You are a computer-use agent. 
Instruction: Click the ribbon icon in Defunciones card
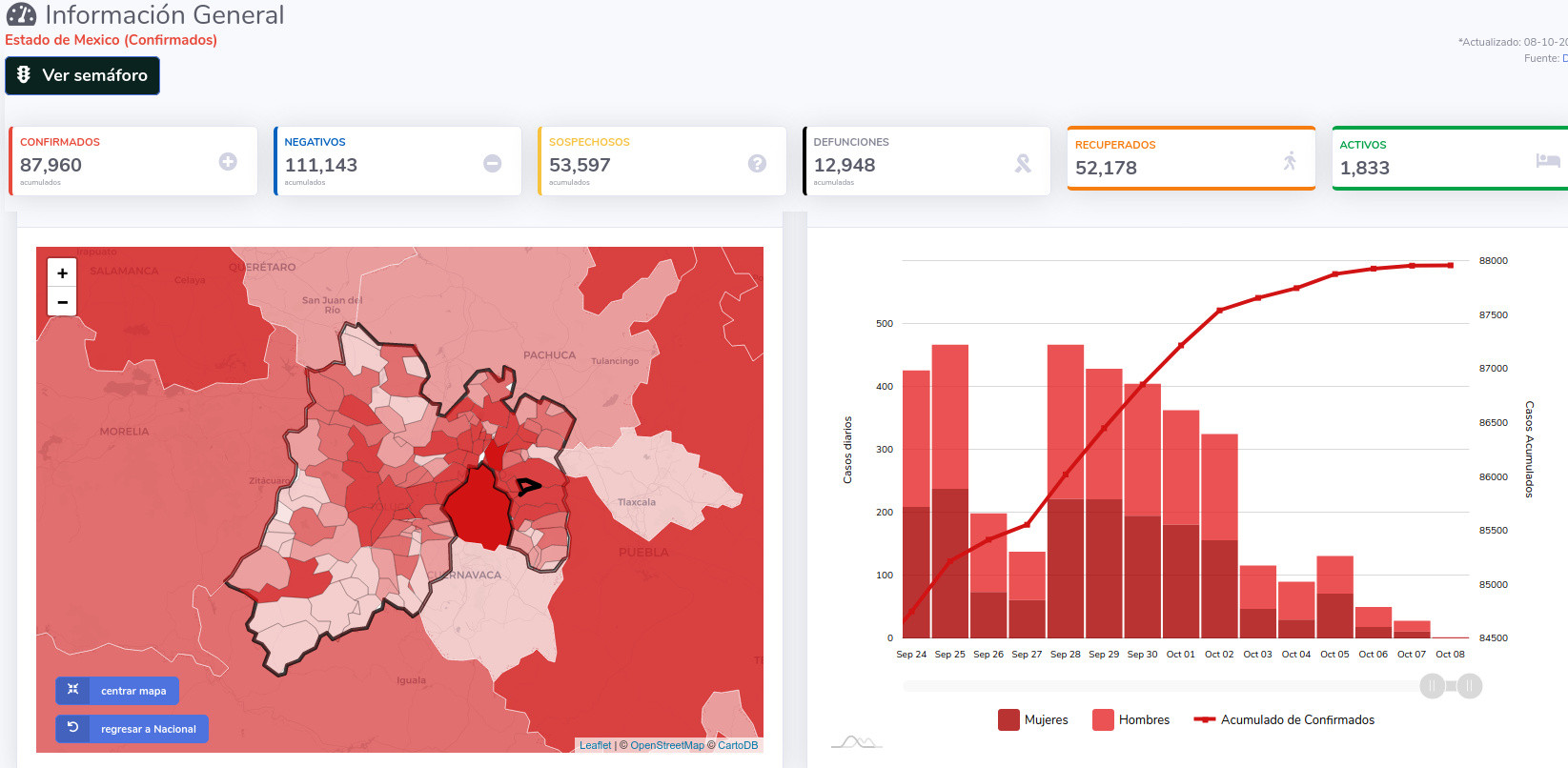(1023, 163)
